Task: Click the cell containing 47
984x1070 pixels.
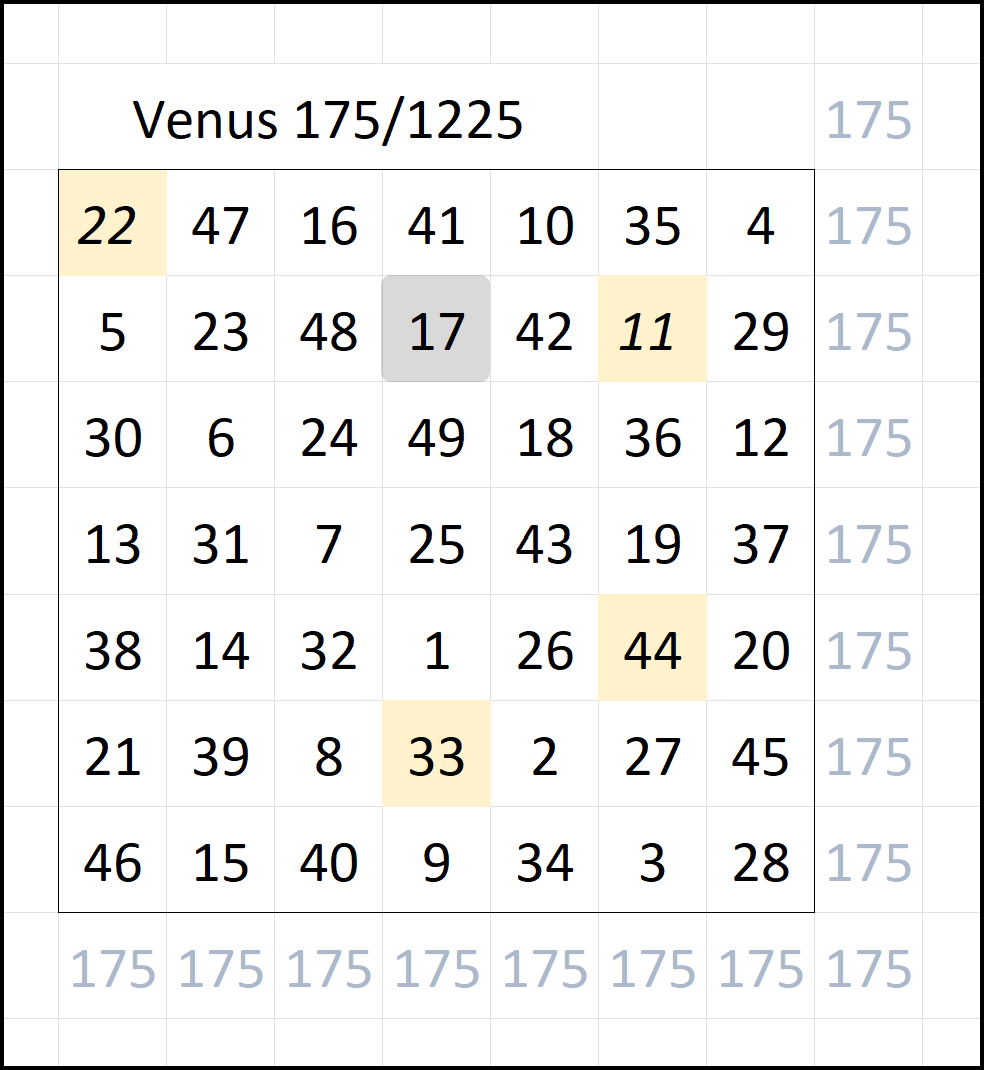Action: point(220,224)
